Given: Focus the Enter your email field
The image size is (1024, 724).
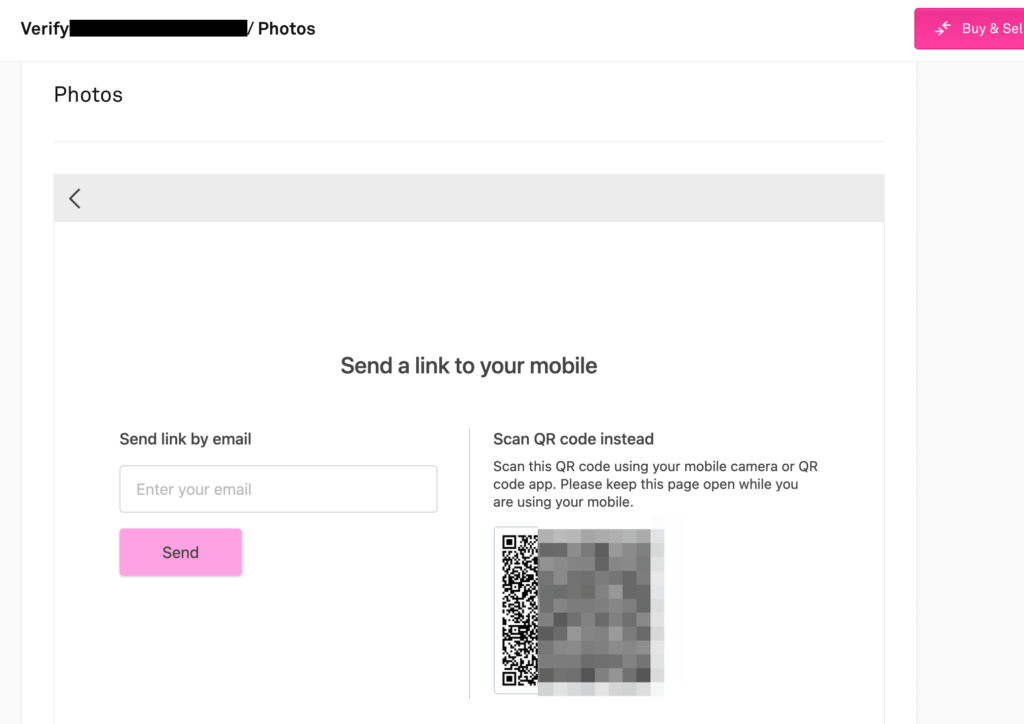Looking at the screenshot, I should pos(278,489).
